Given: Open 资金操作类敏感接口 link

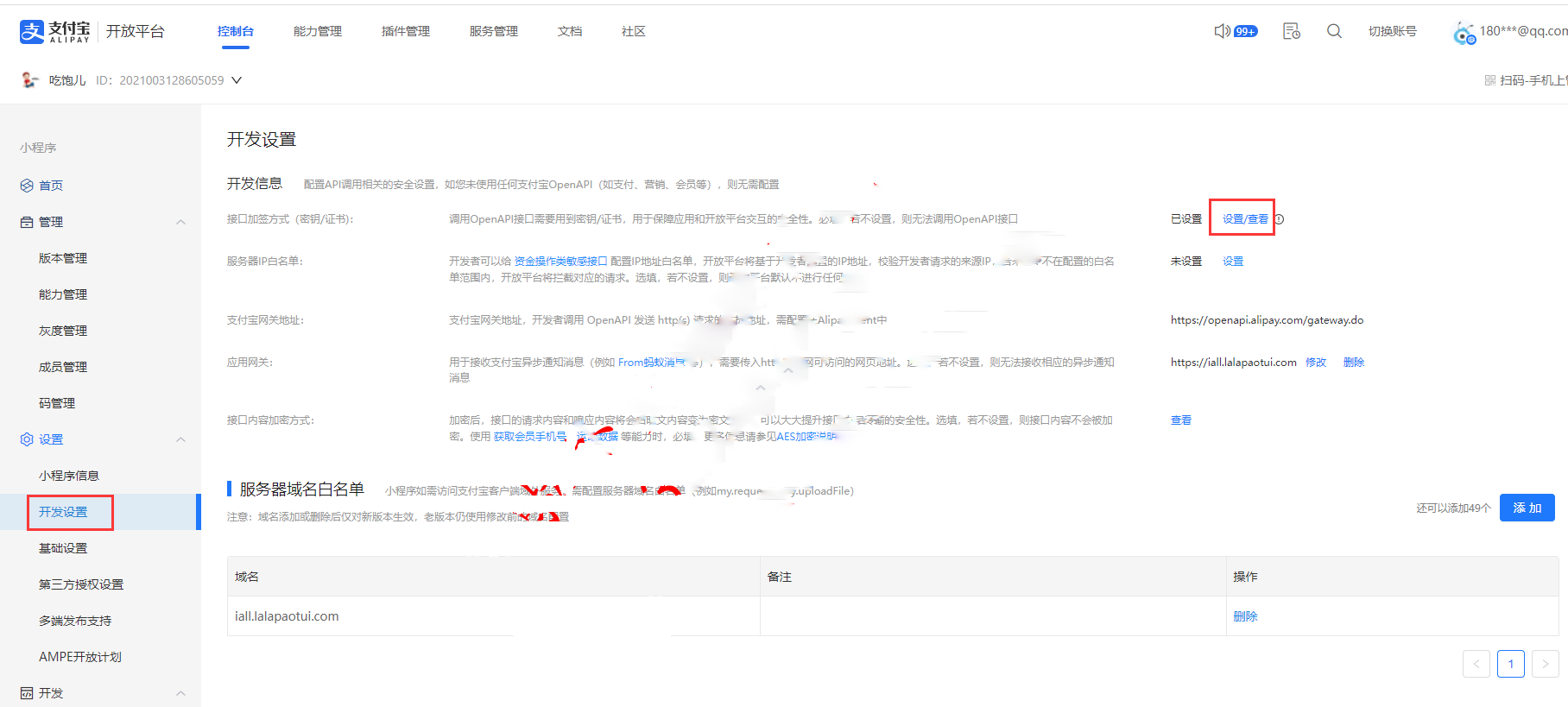Looking at the screenshot, I should [x=561, y=262].
